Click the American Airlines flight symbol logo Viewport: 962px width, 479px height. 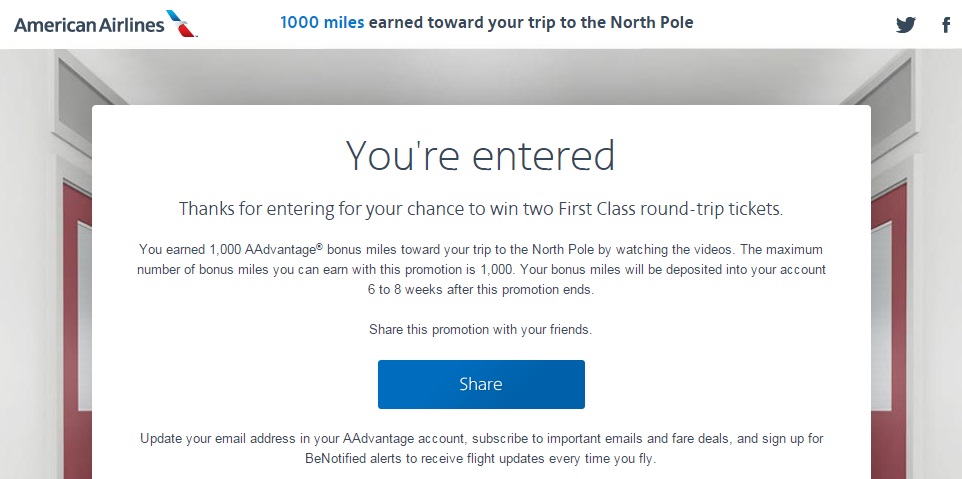tap(182, 24)
